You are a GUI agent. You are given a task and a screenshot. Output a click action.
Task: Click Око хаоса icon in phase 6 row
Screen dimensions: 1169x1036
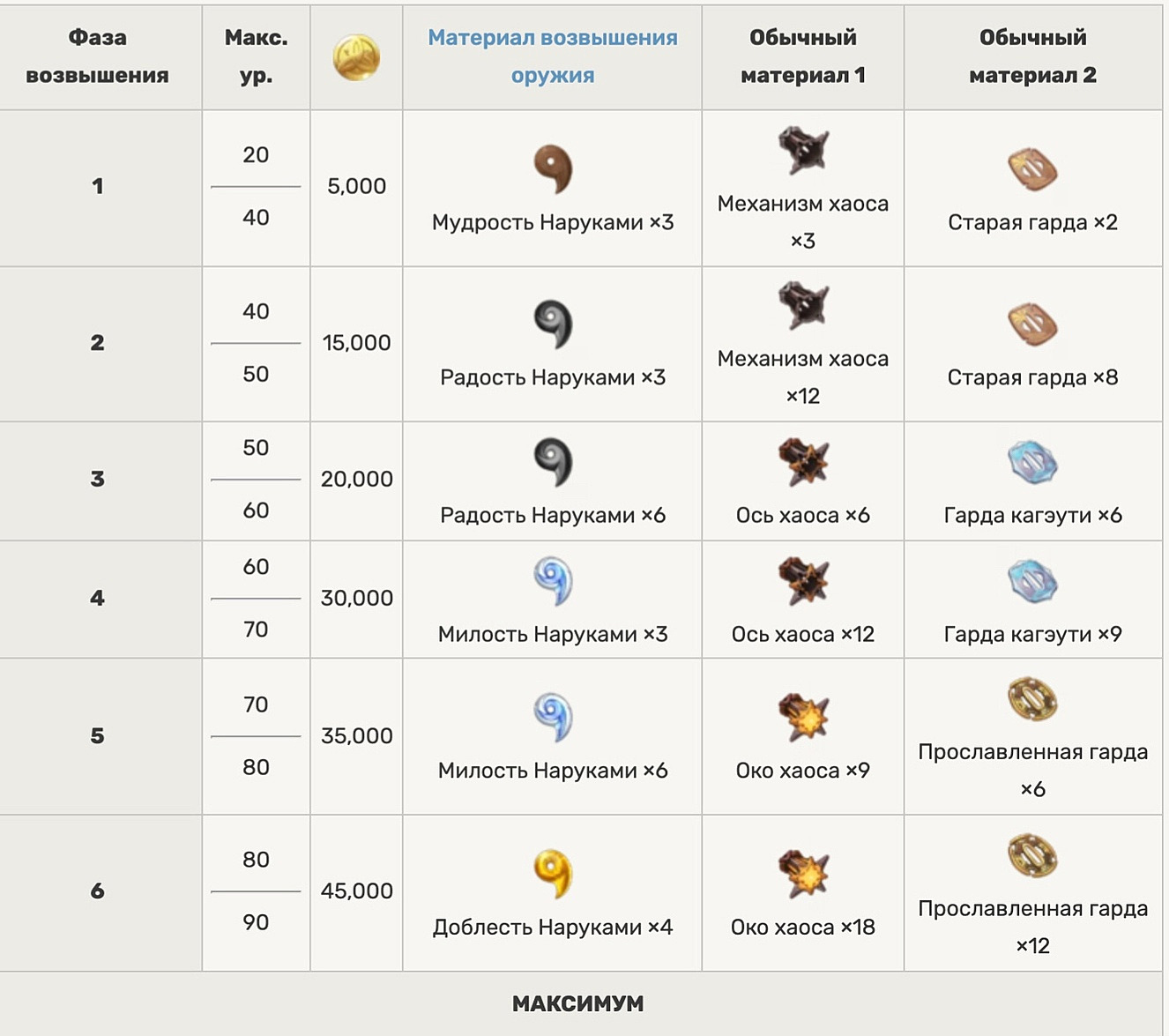[803, 873]
